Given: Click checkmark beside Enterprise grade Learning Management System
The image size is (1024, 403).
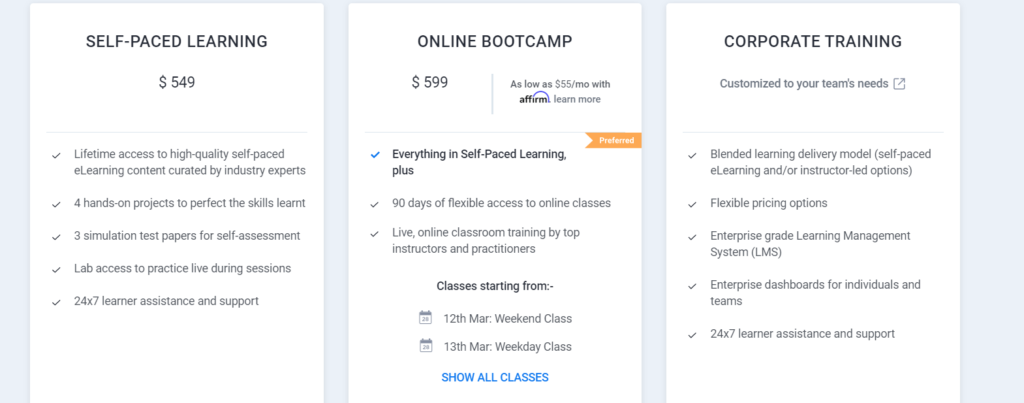Looking at the screenshot, I should tap(693, 237).
